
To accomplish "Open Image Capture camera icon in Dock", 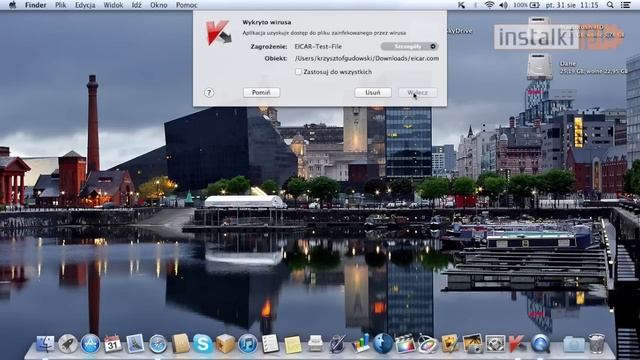I will [x=472, y=344].
